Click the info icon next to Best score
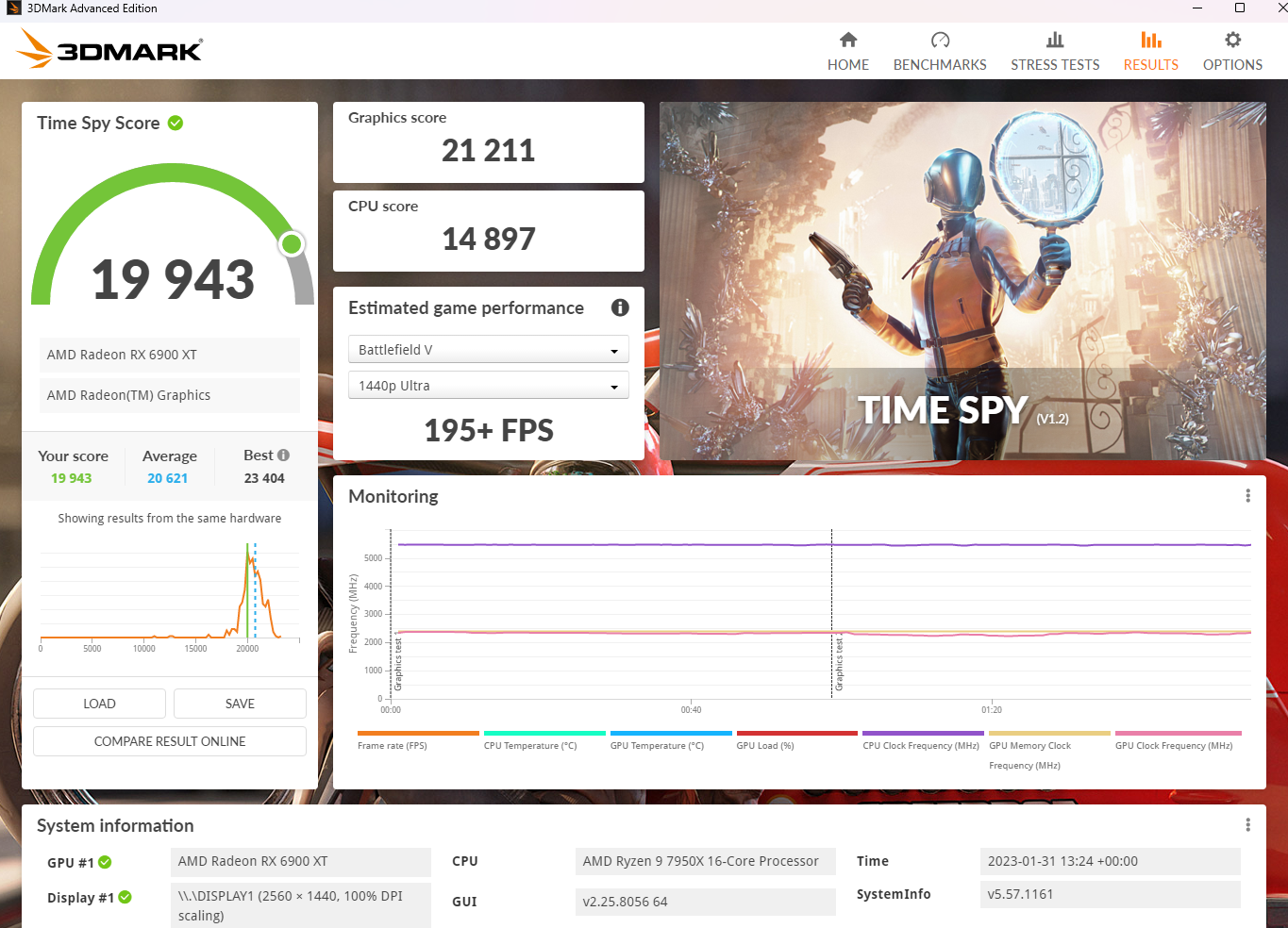This screenshot has width=1288, height=928. tap(283, 456)
